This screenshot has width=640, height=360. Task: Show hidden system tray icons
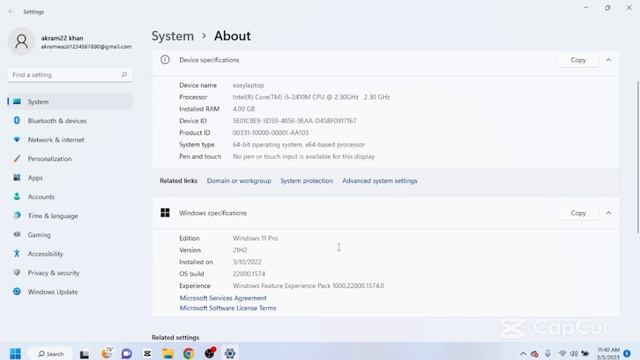523,354
